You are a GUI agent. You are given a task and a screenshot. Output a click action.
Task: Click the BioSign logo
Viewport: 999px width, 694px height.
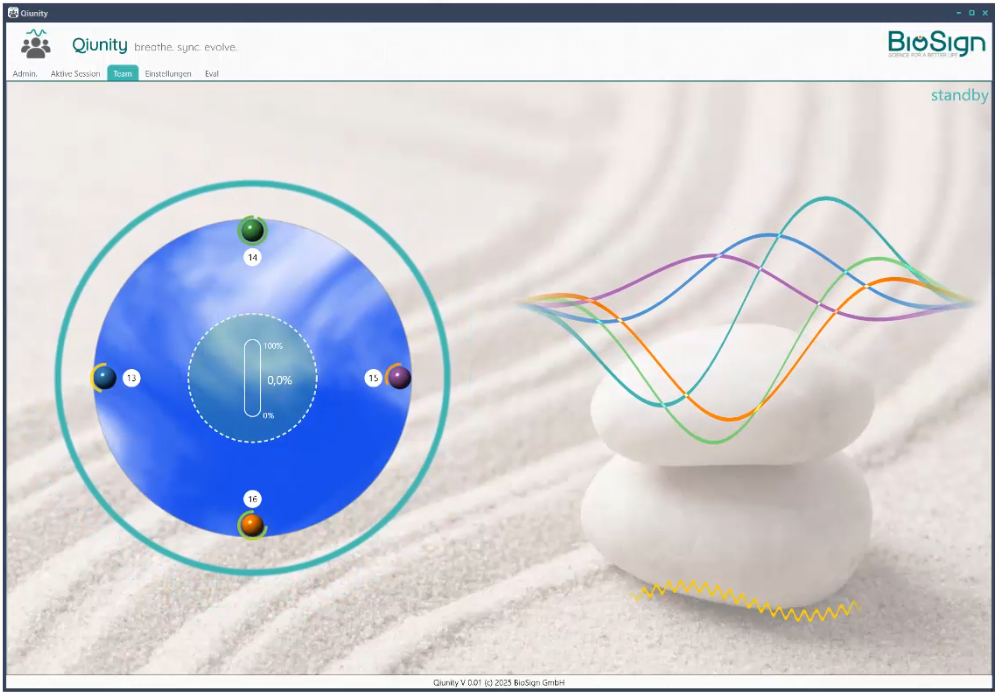937,44
